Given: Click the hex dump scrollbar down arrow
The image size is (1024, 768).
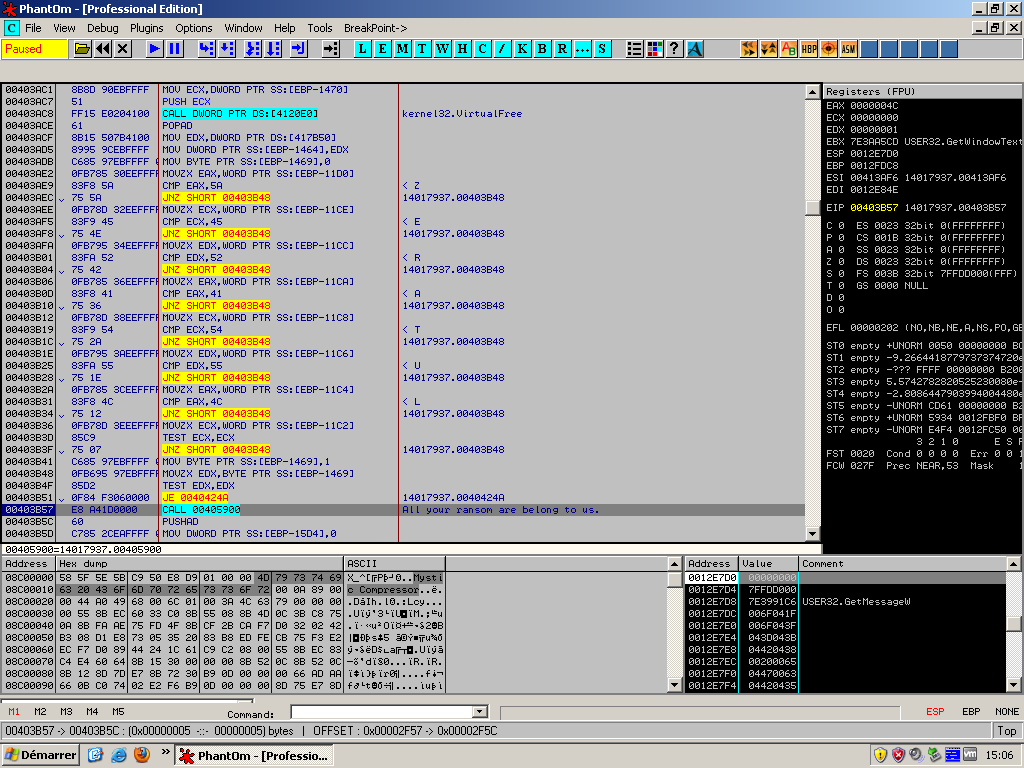Looking at the screenshot, I should click(x=675, y=685).
